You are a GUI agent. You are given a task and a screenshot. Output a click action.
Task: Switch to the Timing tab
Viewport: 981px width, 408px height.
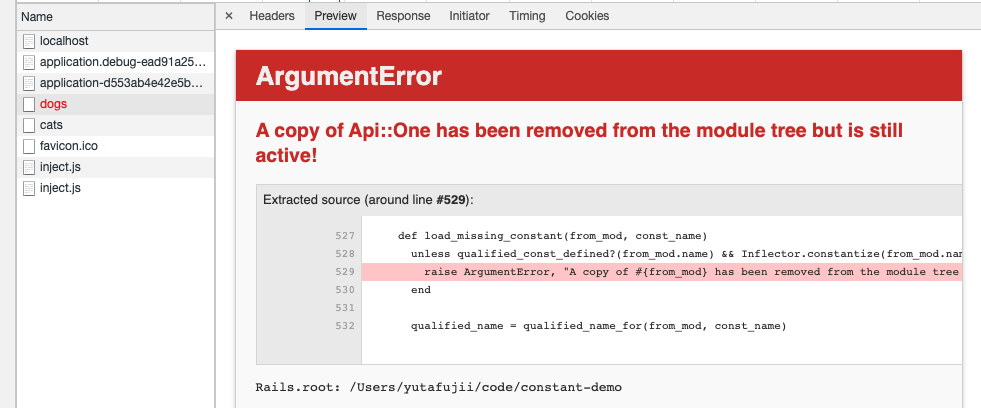click(527, 16)
